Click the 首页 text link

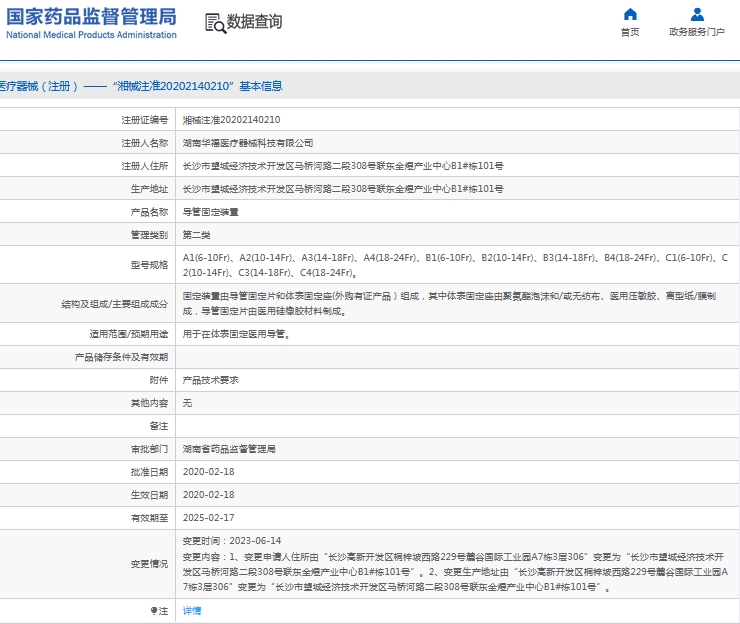coord(630,32)
